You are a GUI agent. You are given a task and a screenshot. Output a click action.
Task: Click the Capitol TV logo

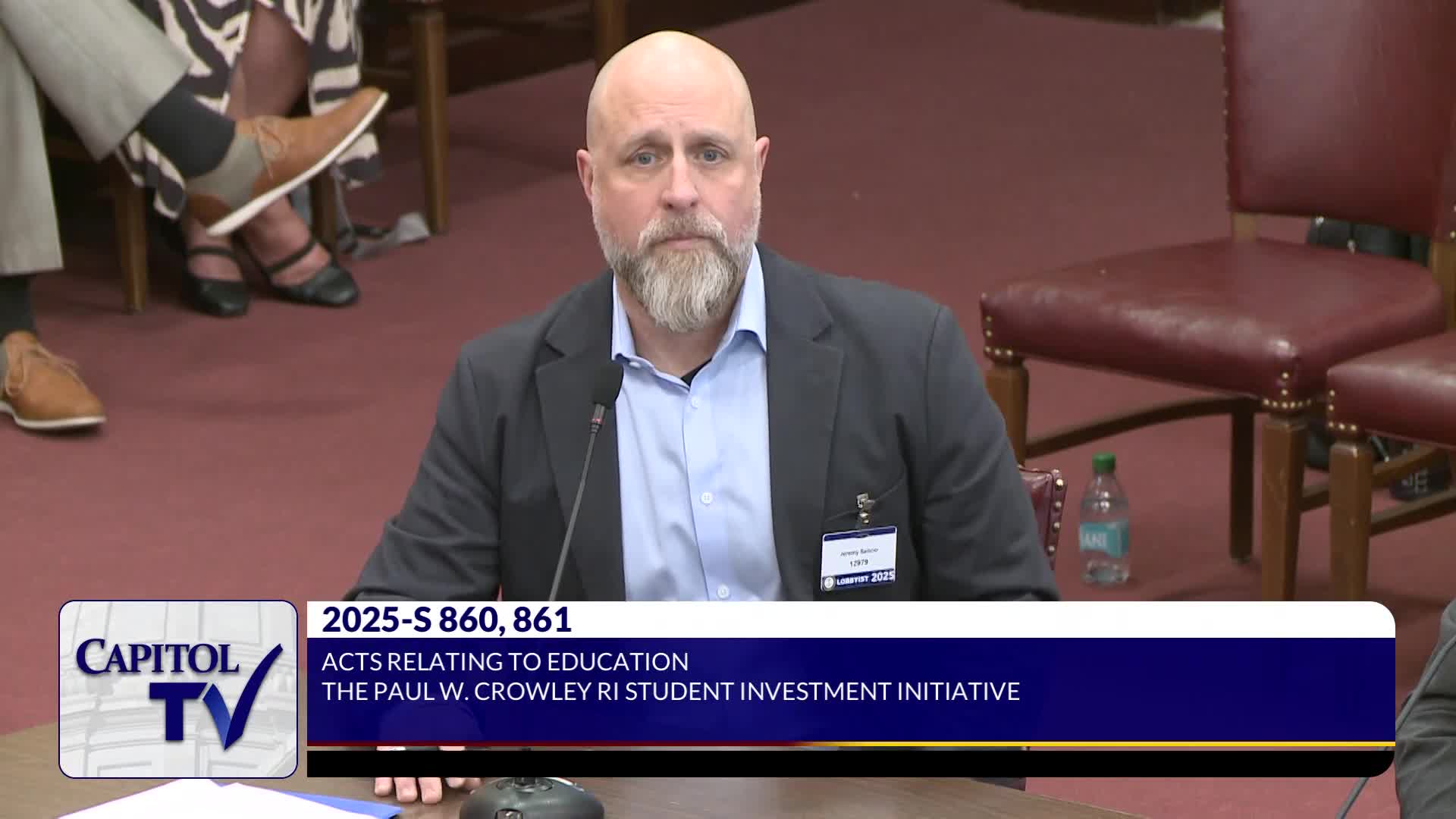[x=178, y=689]
